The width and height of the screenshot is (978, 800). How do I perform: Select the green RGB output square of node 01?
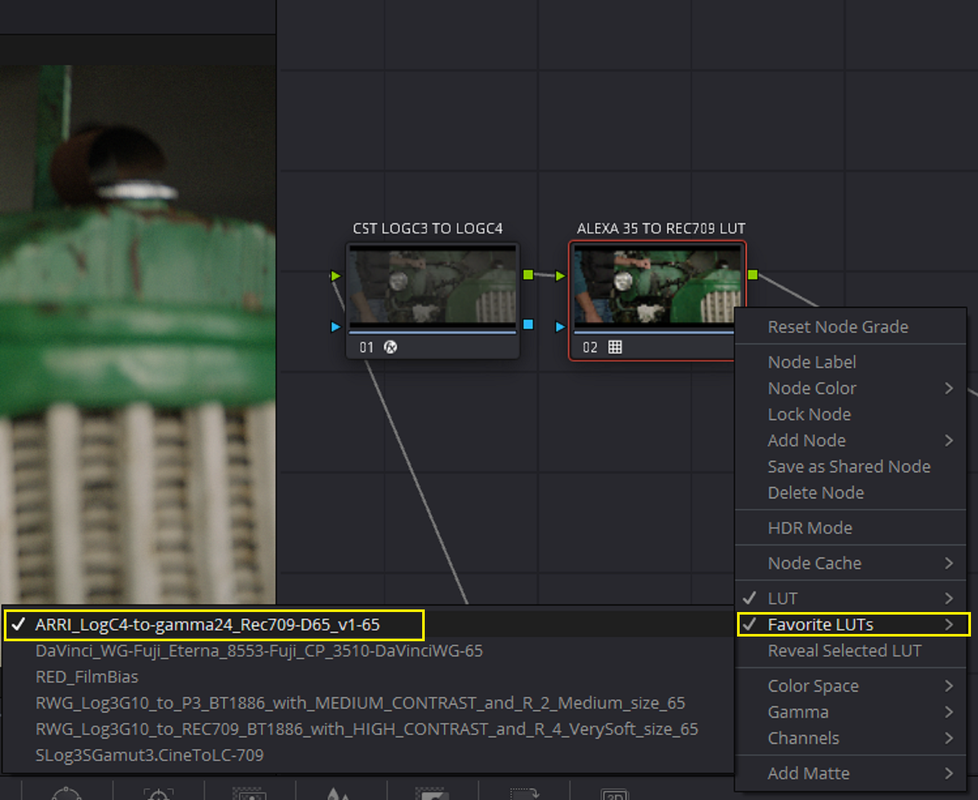pos(528,275)
